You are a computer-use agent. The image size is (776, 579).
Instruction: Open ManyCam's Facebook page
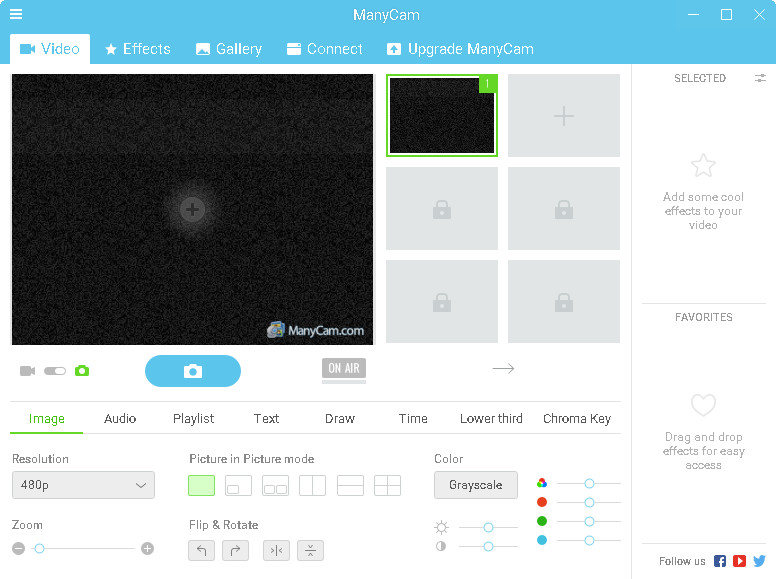[x=720, y=561]
